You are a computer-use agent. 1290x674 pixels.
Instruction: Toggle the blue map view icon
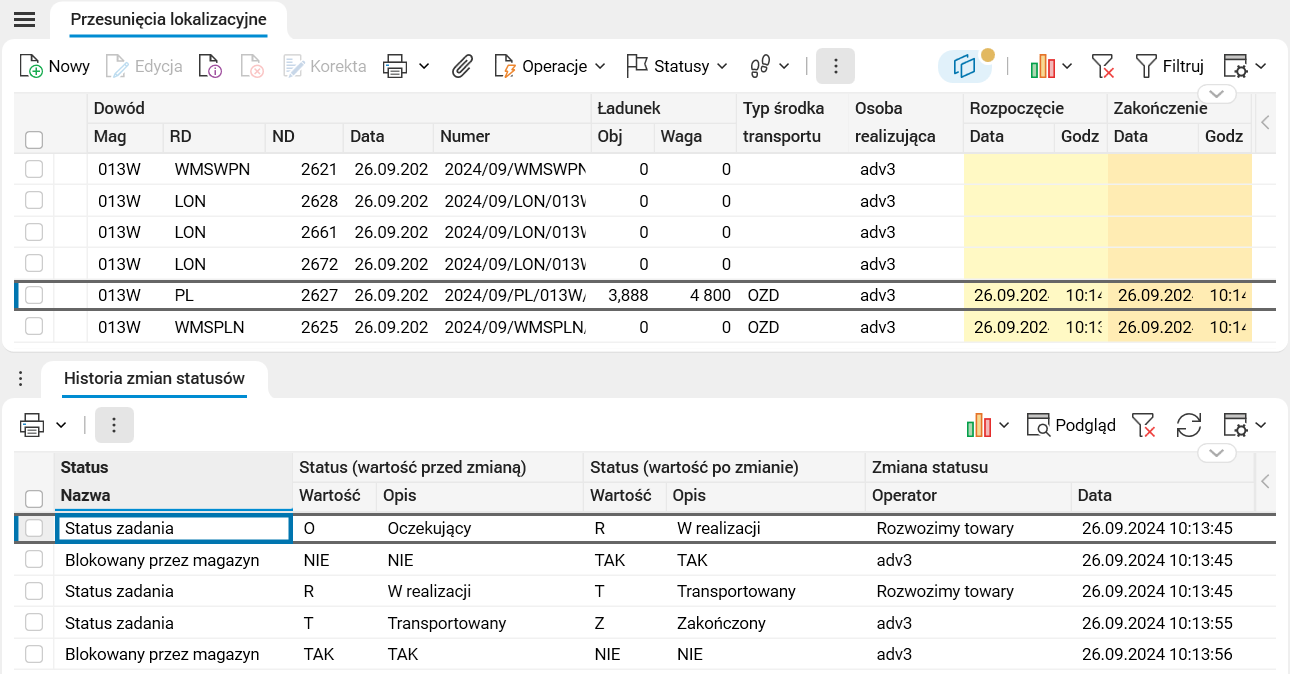pos(964,66)
